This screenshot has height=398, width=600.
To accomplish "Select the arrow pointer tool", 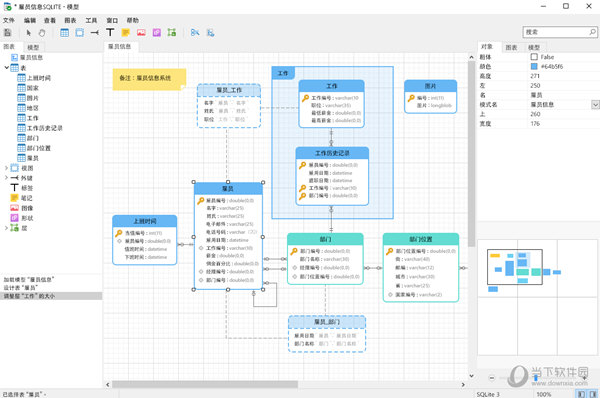I will (x=29, y=33).
